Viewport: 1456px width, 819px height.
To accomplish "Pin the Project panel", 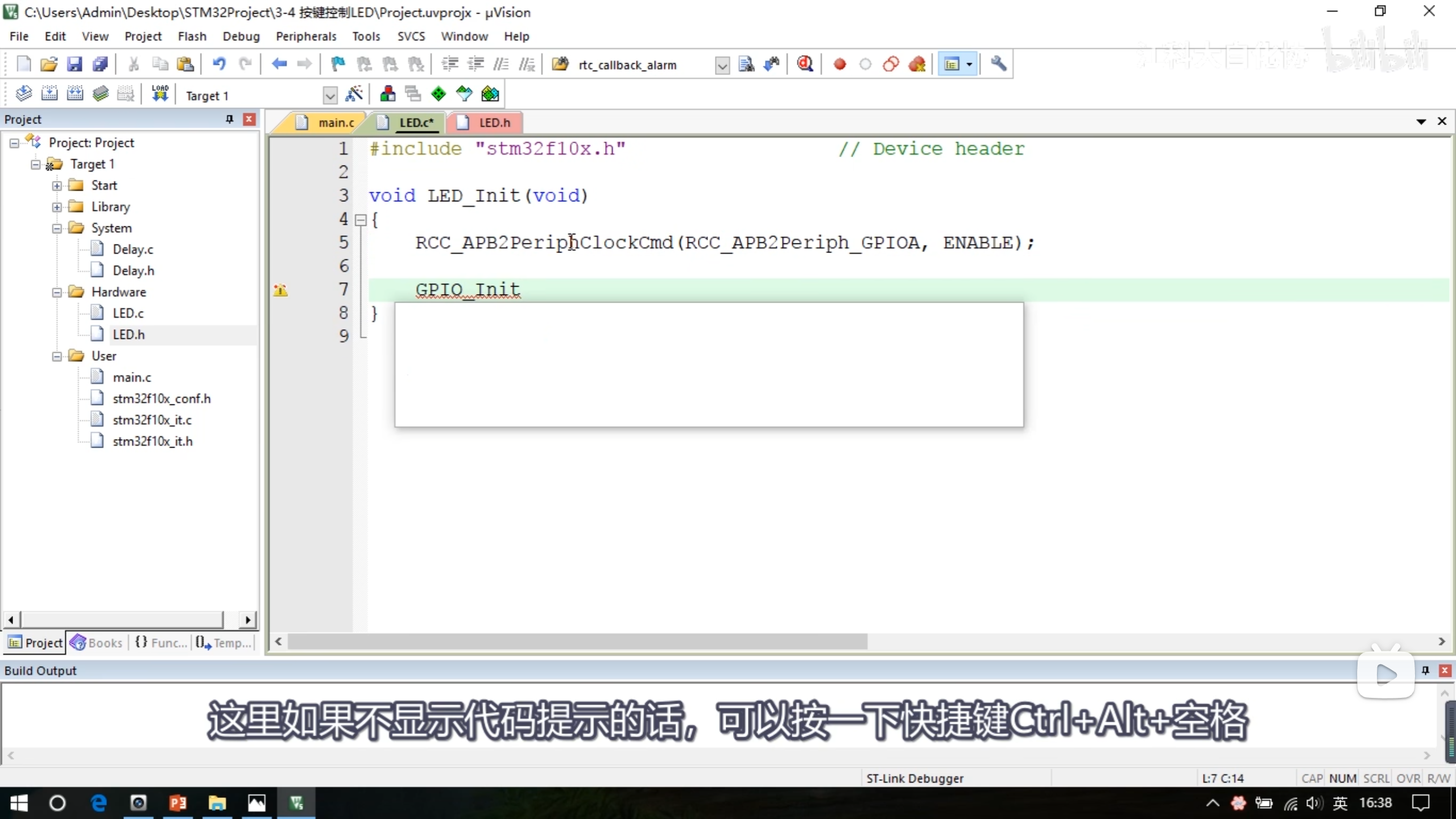I will (x=229, y=119).
